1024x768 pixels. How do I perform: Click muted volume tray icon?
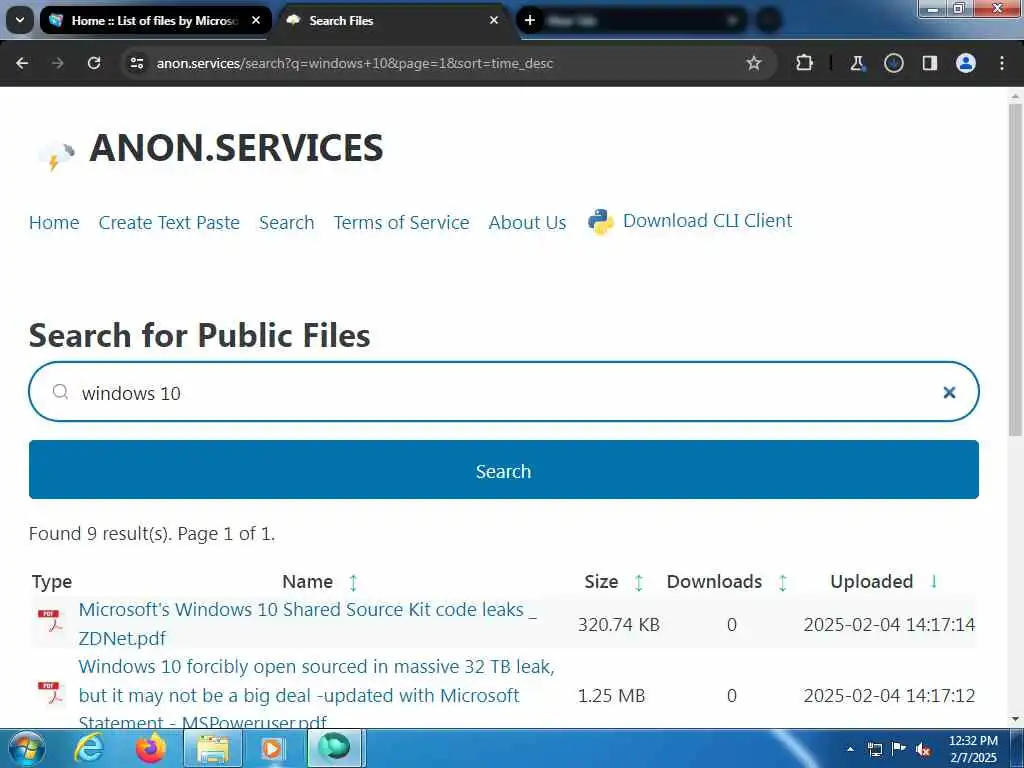coord(923,749)
